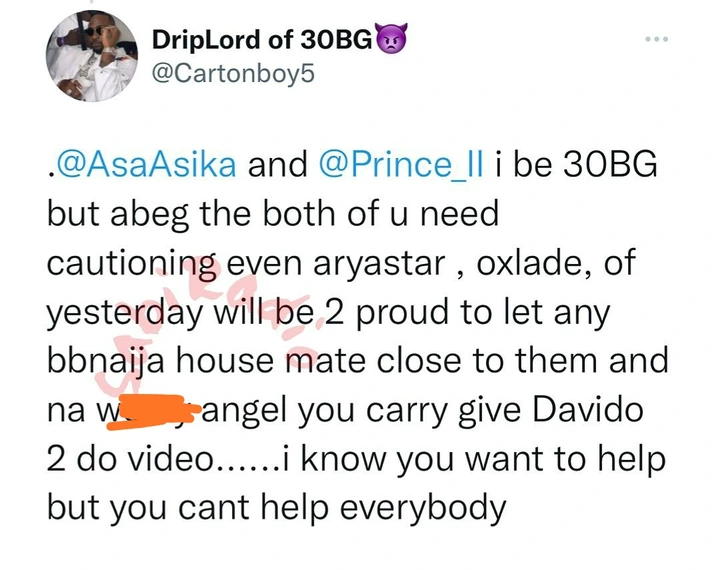Open DripLord's profile picture

pos(91,56)
